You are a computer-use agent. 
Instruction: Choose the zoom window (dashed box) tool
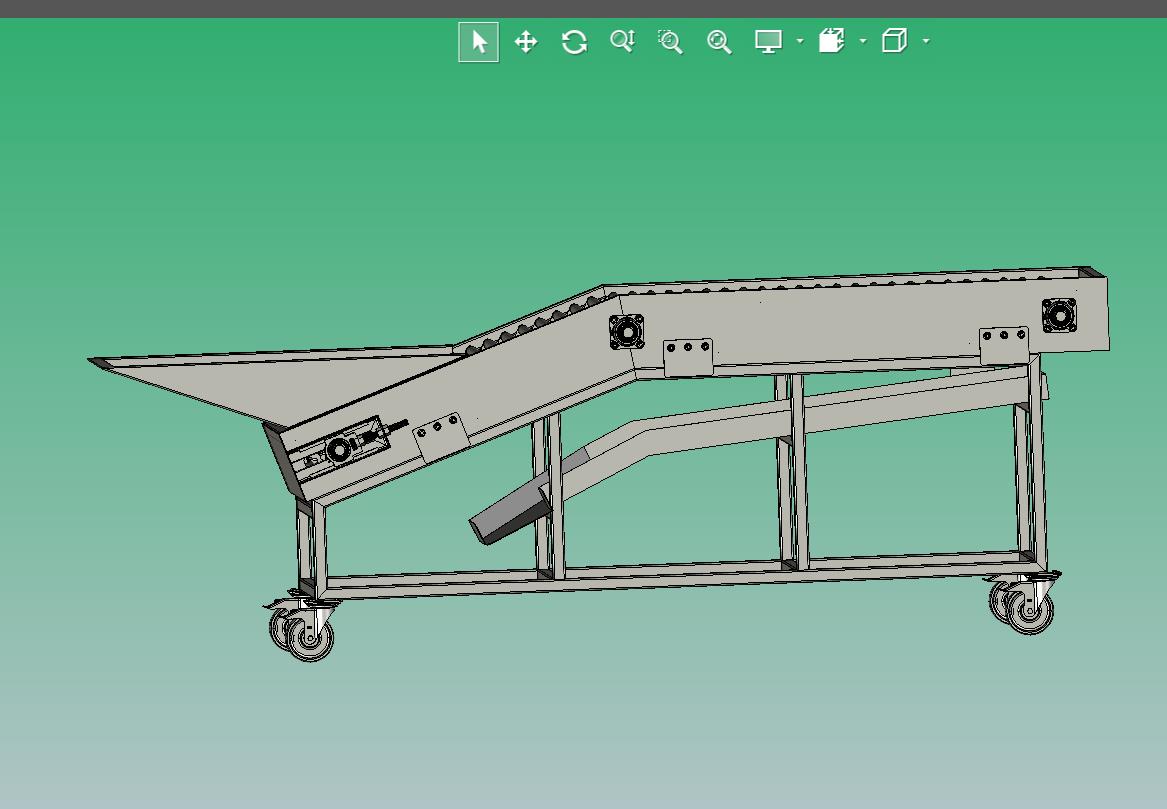pos(671,42)
